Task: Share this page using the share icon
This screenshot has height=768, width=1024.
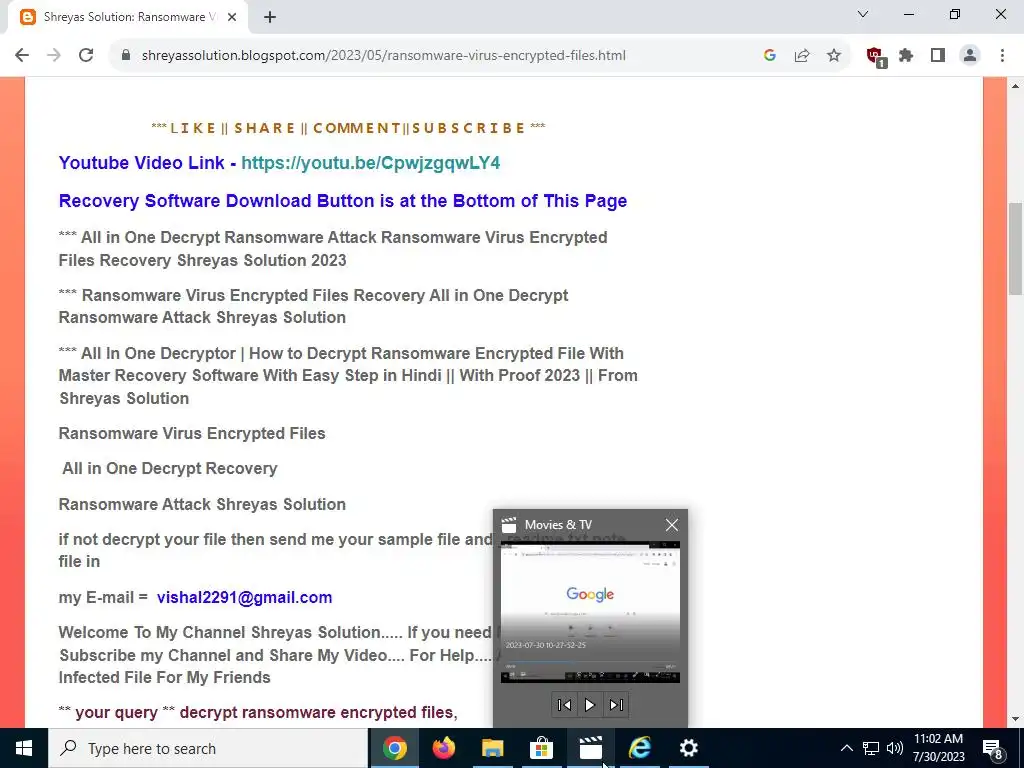Action: pos(802,56)
